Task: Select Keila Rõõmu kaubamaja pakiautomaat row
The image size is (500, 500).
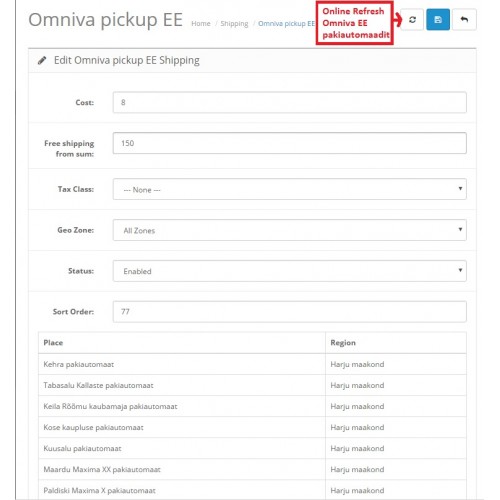Action: 252,406
